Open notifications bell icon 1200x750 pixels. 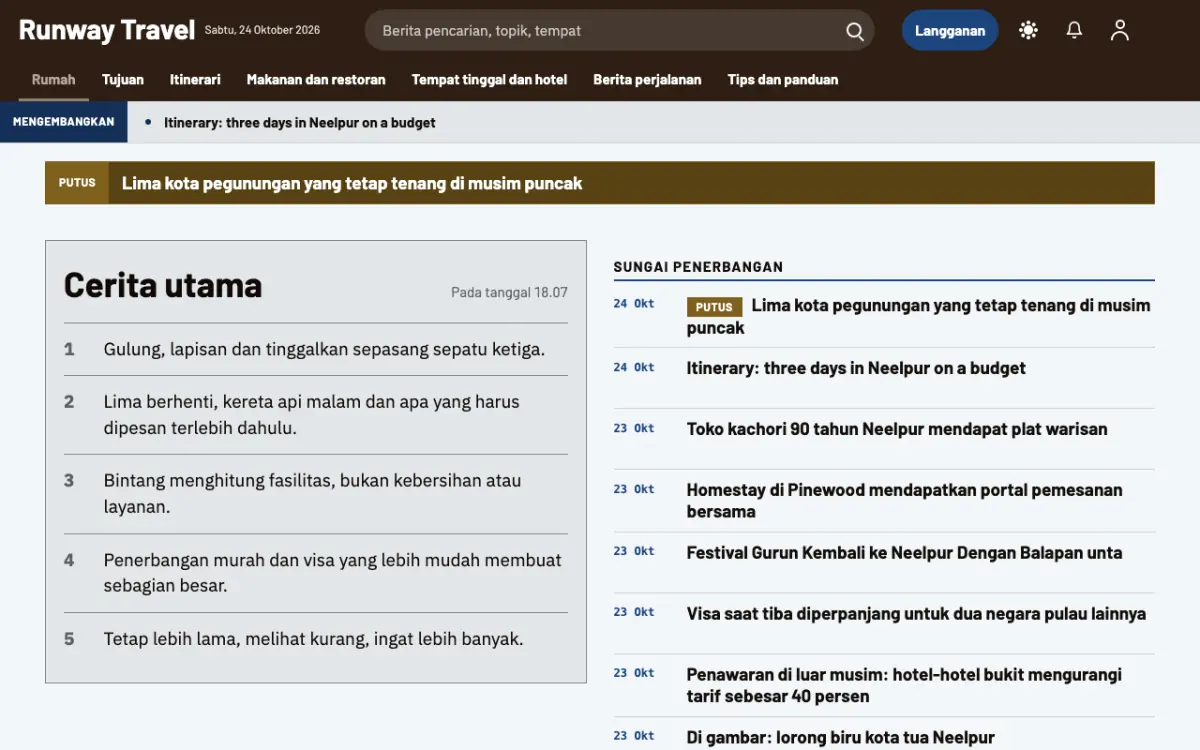[1074, 31]
